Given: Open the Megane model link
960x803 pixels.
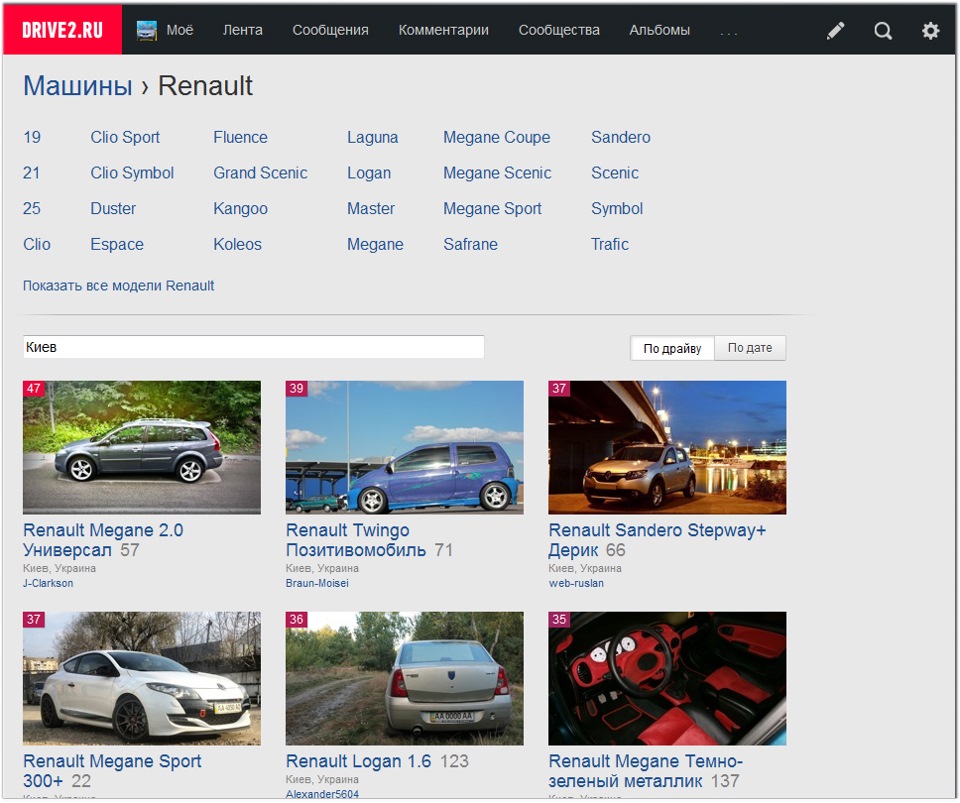Looking at the screenshot, I should pos(375,244).
